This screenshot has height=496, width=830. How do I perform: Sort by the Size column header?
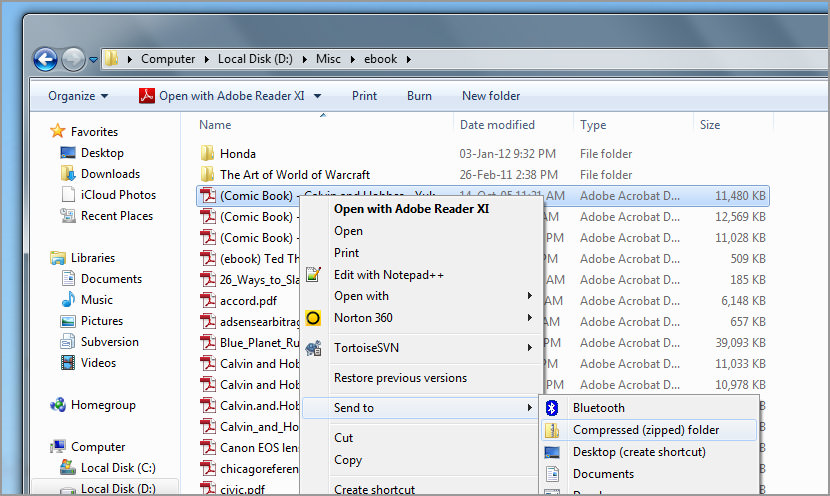click(710, 125)
